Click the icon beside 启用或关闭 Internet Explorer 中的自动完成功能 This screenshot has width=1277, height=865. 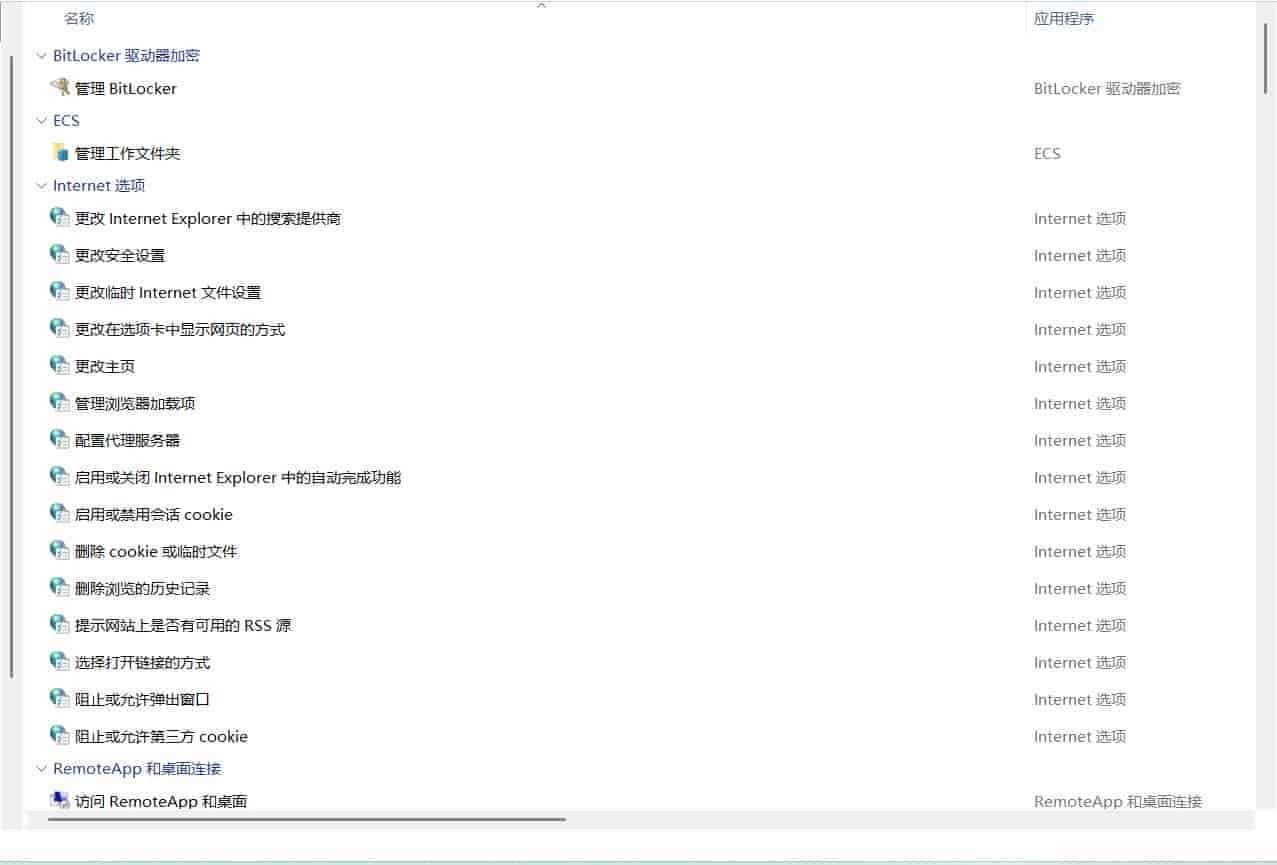[x=59, y=477]
